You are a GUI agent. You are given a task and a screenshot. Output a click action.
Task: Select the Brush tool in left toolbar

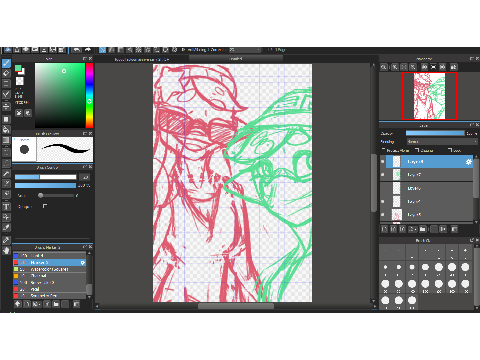click(x=6, y=63)
